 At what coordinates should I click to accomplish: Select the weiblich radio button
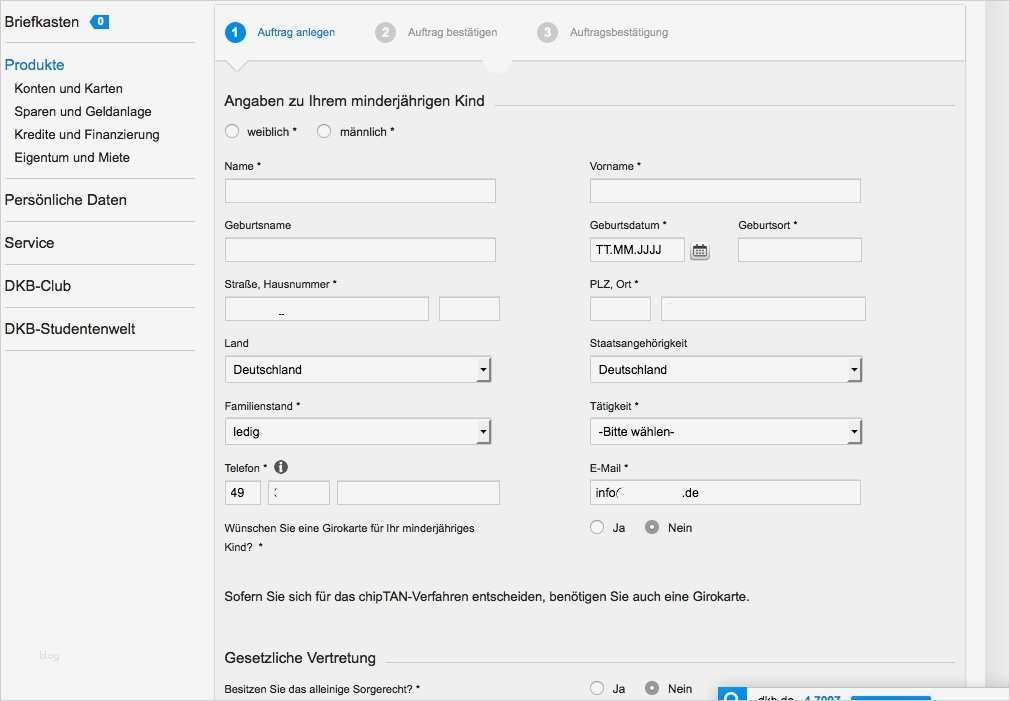pyautogui.click(x=232, y=131)
